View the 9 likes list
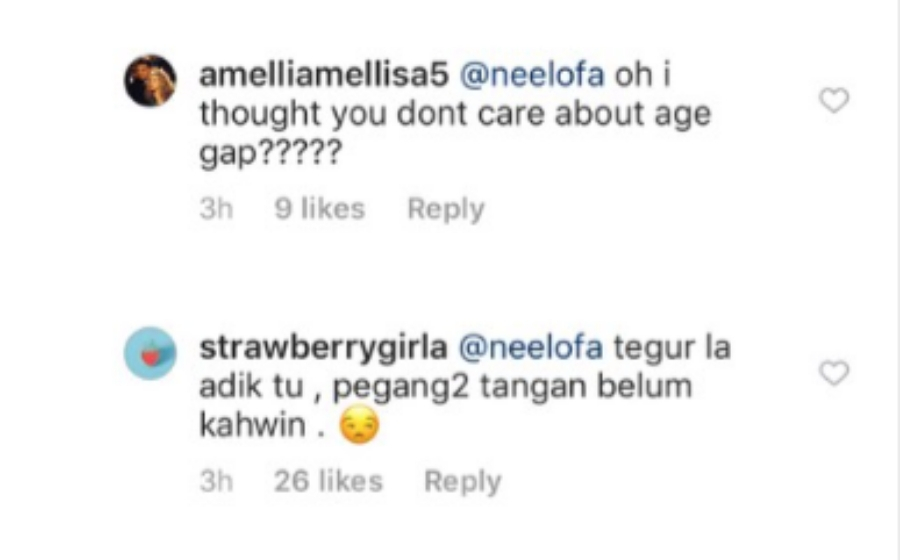The height and width of the screenshot is (560, 900). pyautogui.click(x=320, y=208)
